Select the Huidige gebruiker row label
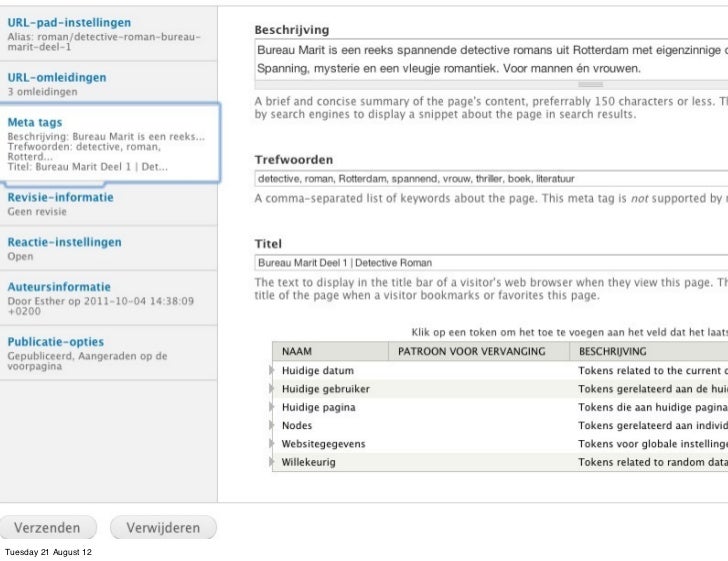Screen dimensions: 728x561 click(x=325, y=389)
